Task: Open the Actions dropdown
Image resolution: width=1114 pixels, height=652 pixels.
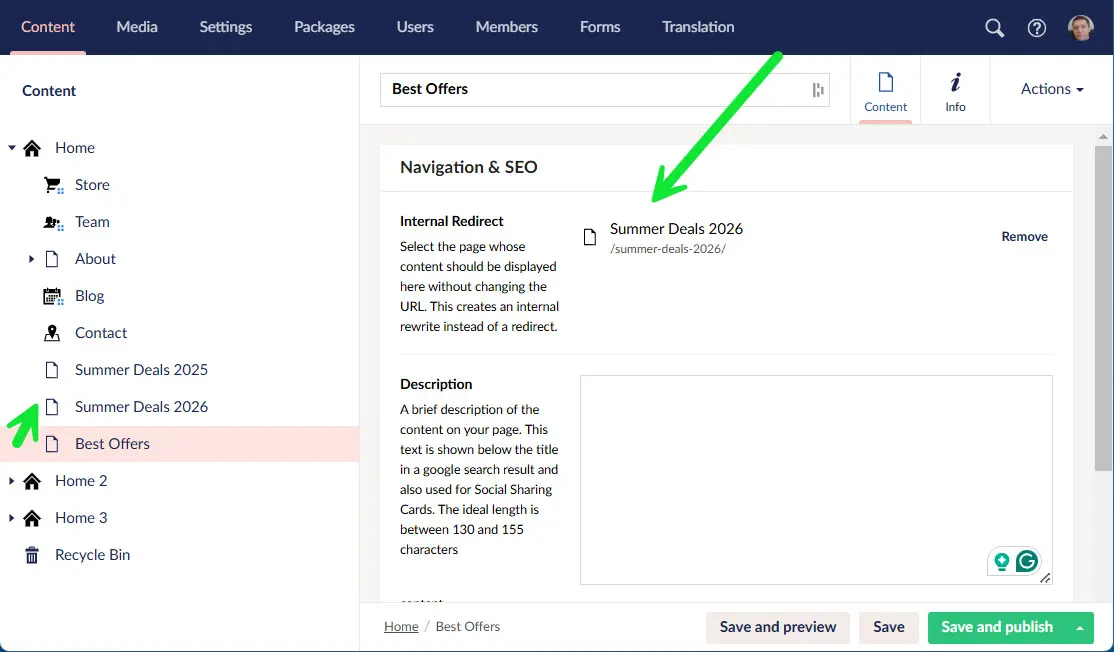Action: pos(1050,89)
